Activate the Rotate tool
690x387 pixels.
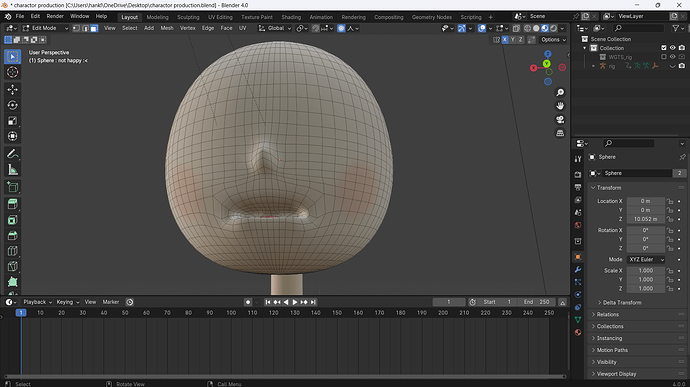pyautogui.click(x=12, y=105)
